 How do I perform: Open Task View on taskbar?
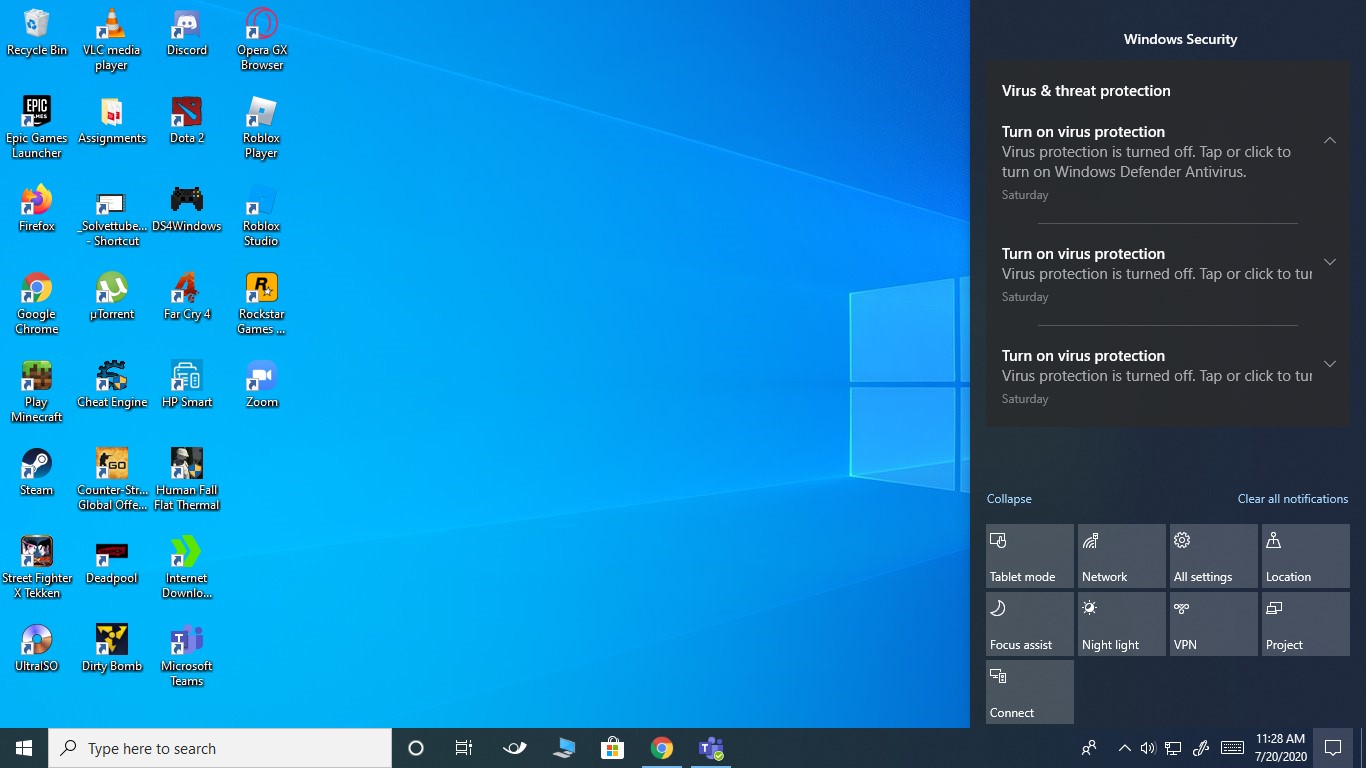(x=464, y=748)
